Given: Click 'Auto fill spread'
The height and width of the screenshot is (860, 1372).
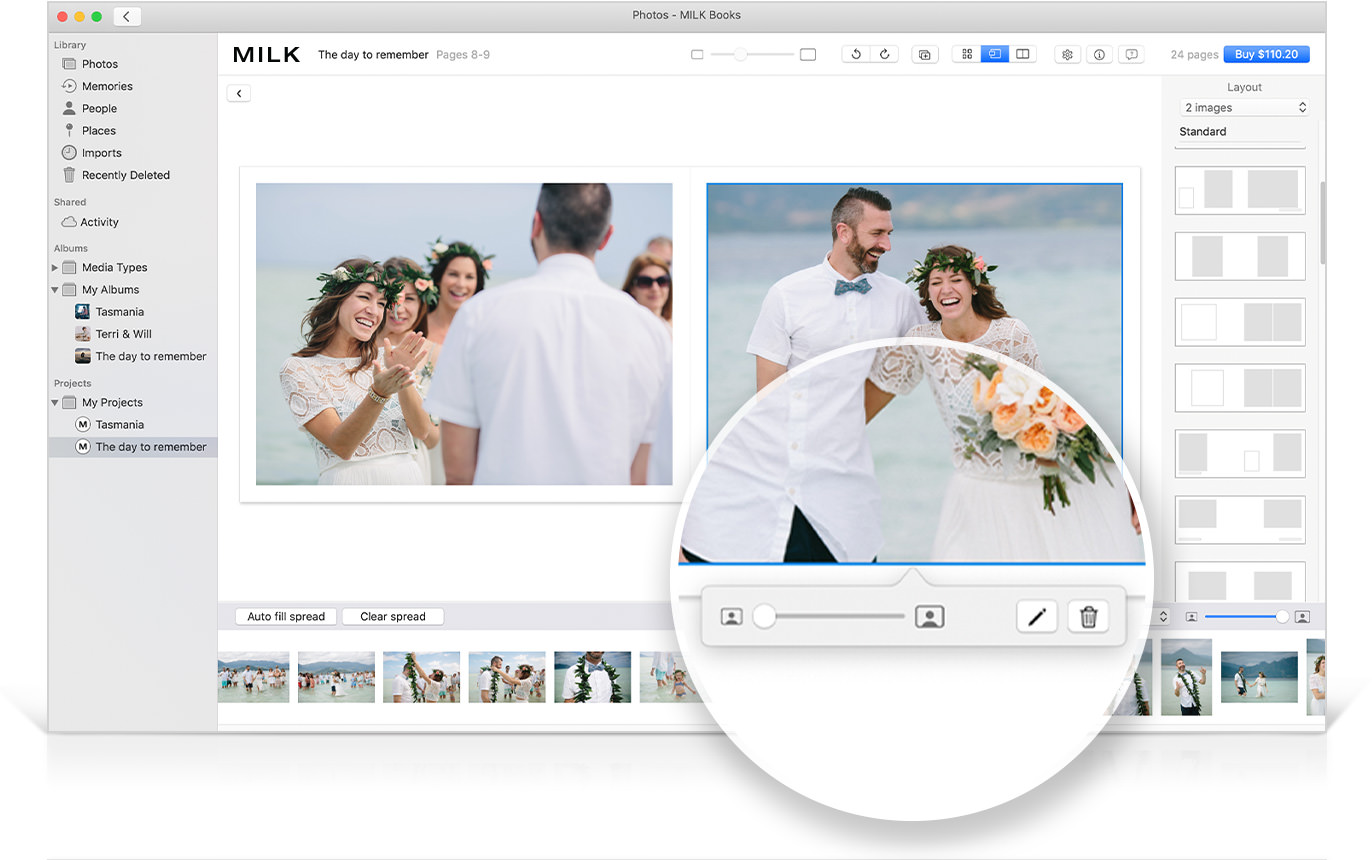Looking at the screenshot, I should pos(285,616).
